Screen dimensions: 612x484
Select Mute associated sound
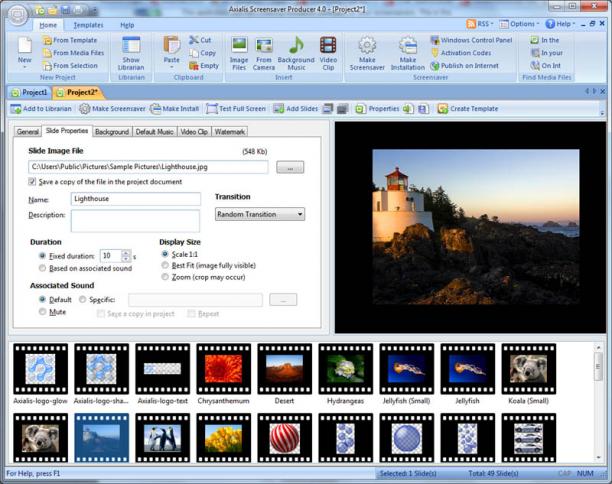click(x=42, y=311)
